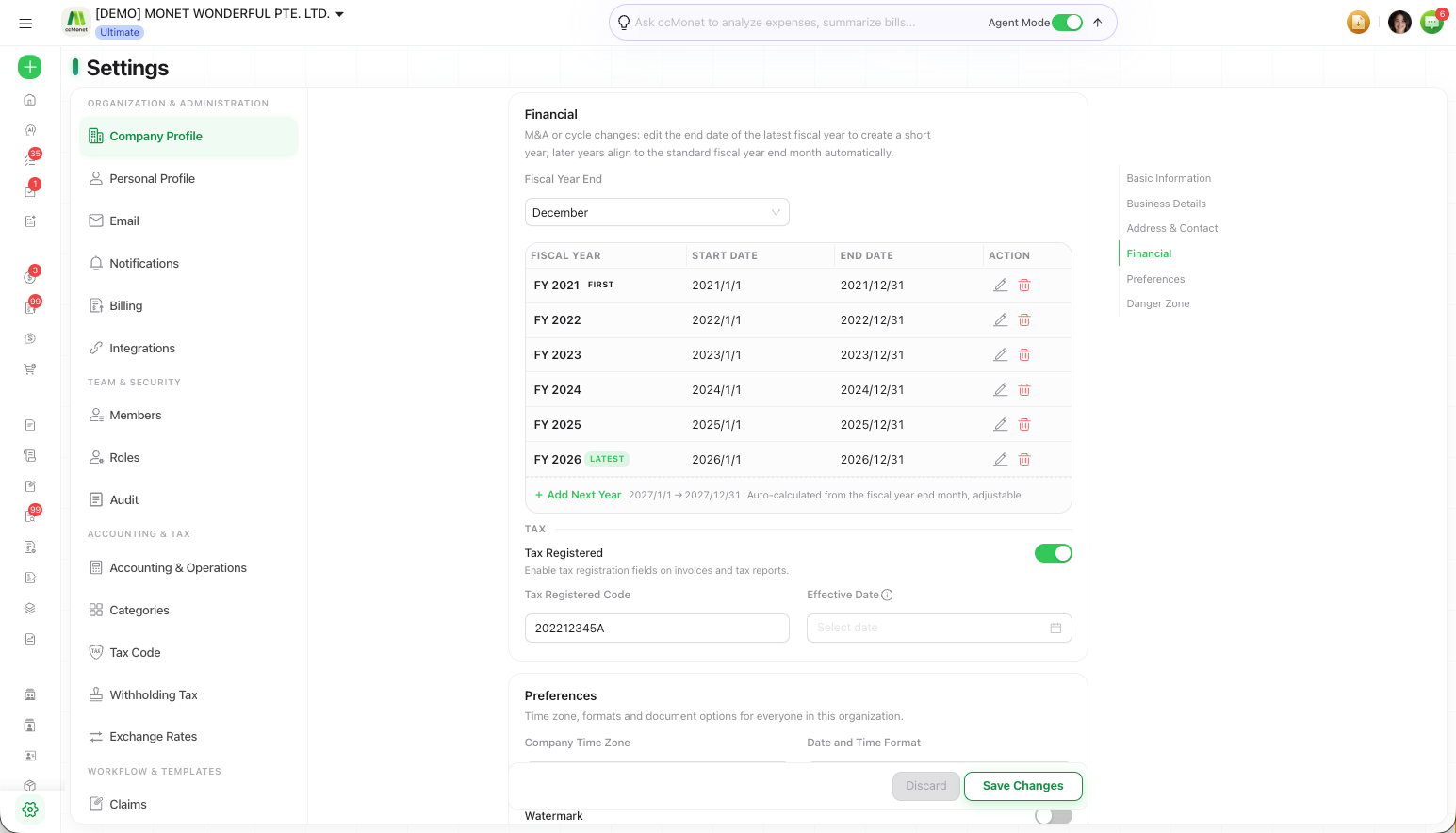Click the Discard button
1456x833 pixels.
tap(926, 786)
